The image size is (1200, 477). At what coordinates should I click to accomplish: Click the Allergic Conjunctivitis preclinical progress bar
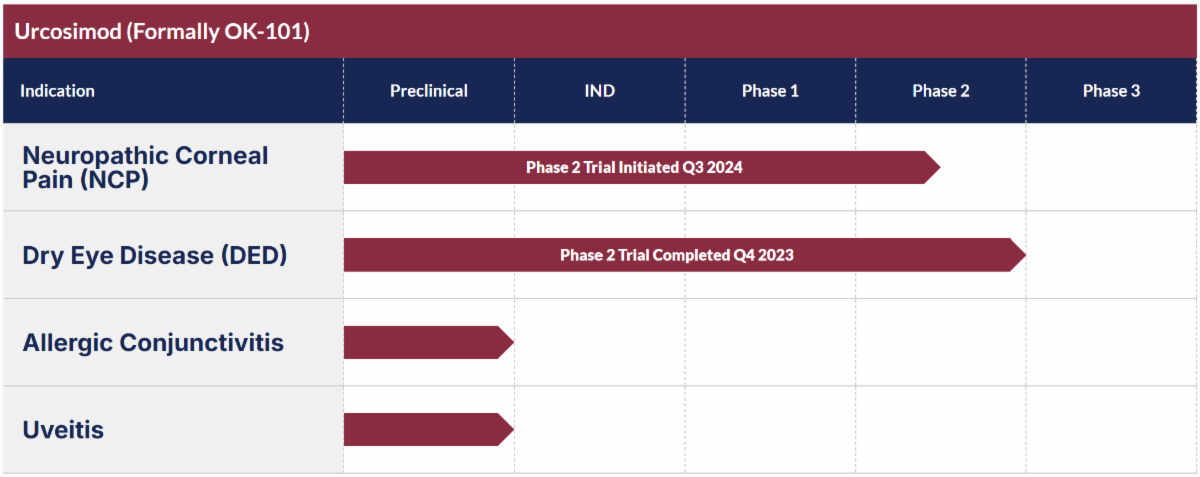429,342
